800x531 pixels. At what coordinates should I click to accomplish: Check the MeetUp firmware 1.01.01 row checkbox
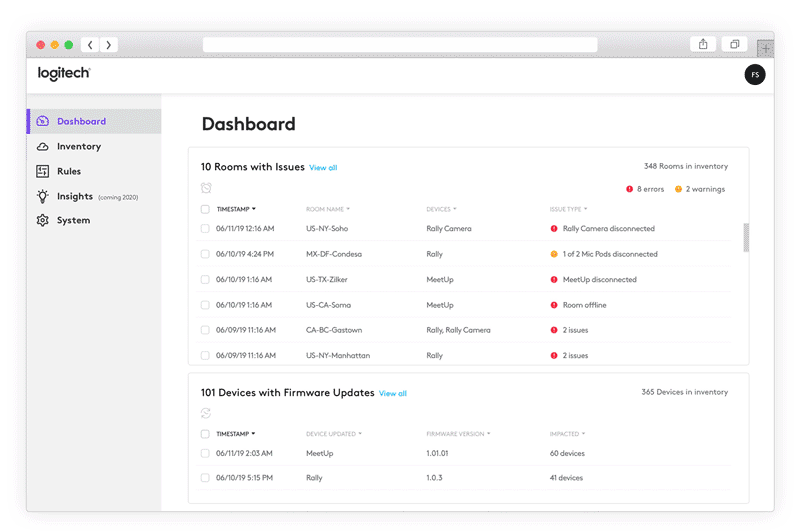coord(205,453)
